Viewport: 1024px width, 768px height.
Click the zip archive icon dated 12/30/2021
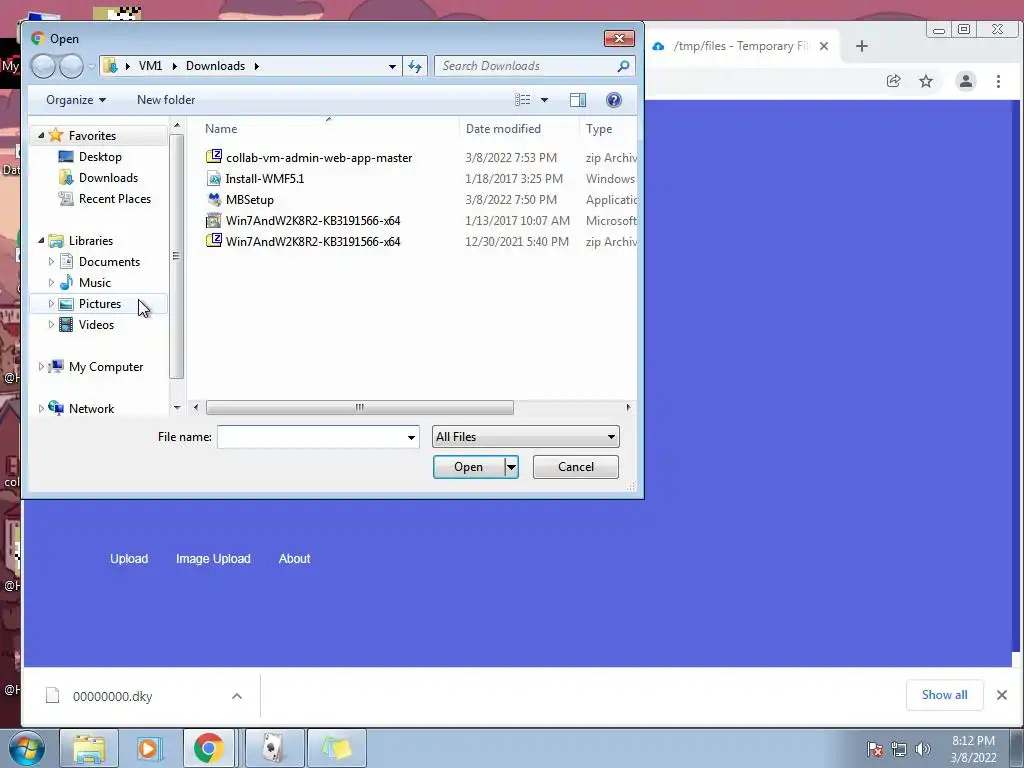point(214,241)
